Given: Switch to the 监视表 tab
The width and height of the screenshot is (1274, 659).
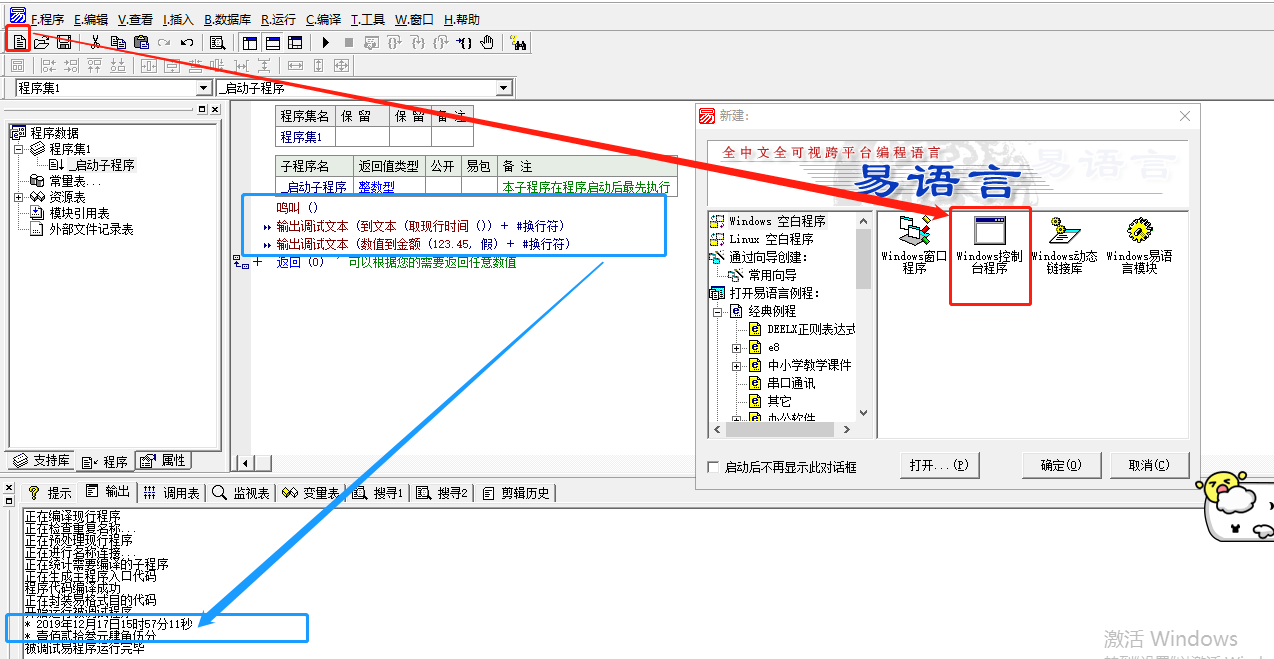Looking at the screenshot, I should pyautogui.click(x=240, y=493).
